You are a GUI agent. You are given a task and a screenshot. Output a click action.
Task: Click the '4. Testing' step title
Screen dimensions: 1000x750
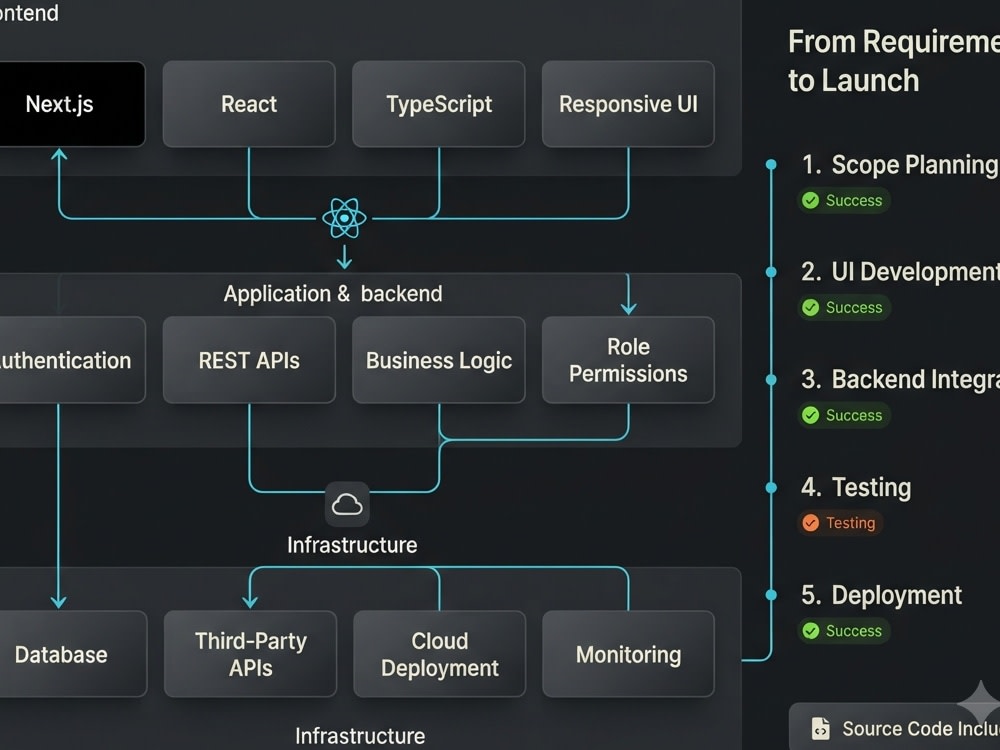pos(856,488)
